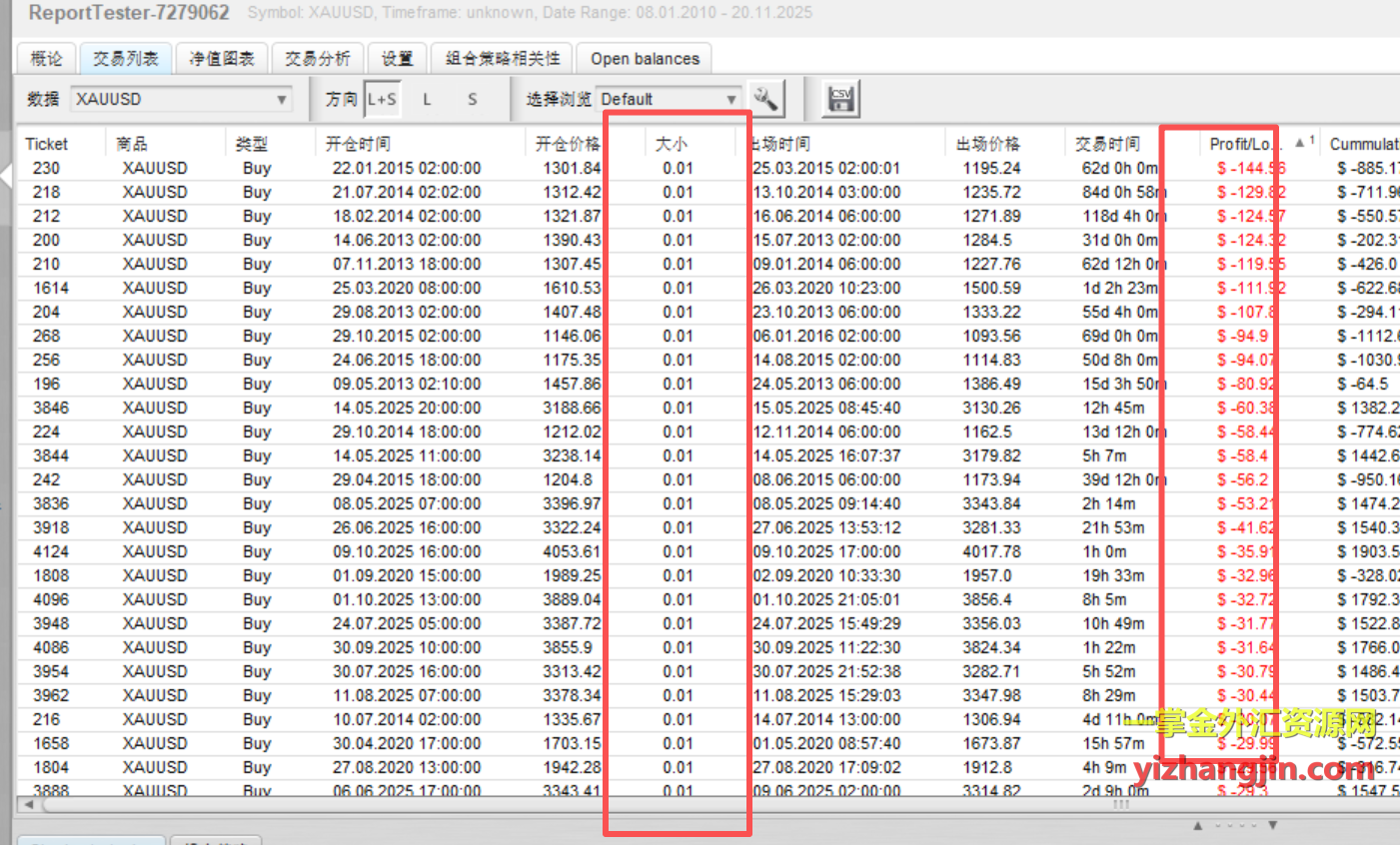Open the wrench view settings tool
Image resolution: width=1400 pixels, height=845 pixels.
point(765,99)
